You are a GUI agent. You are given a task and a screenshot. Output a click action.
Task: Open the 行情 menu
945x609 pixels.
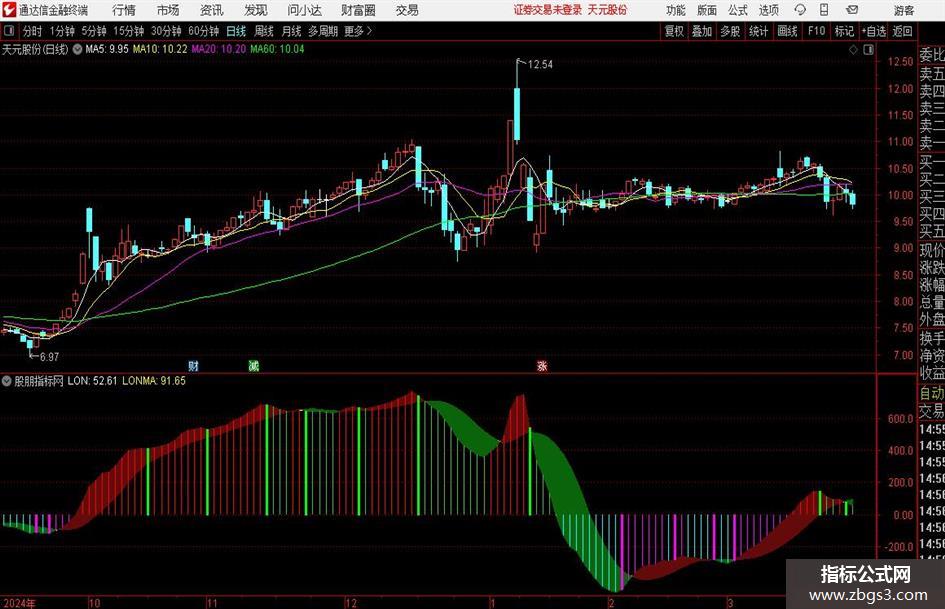[x=124, y=10]
